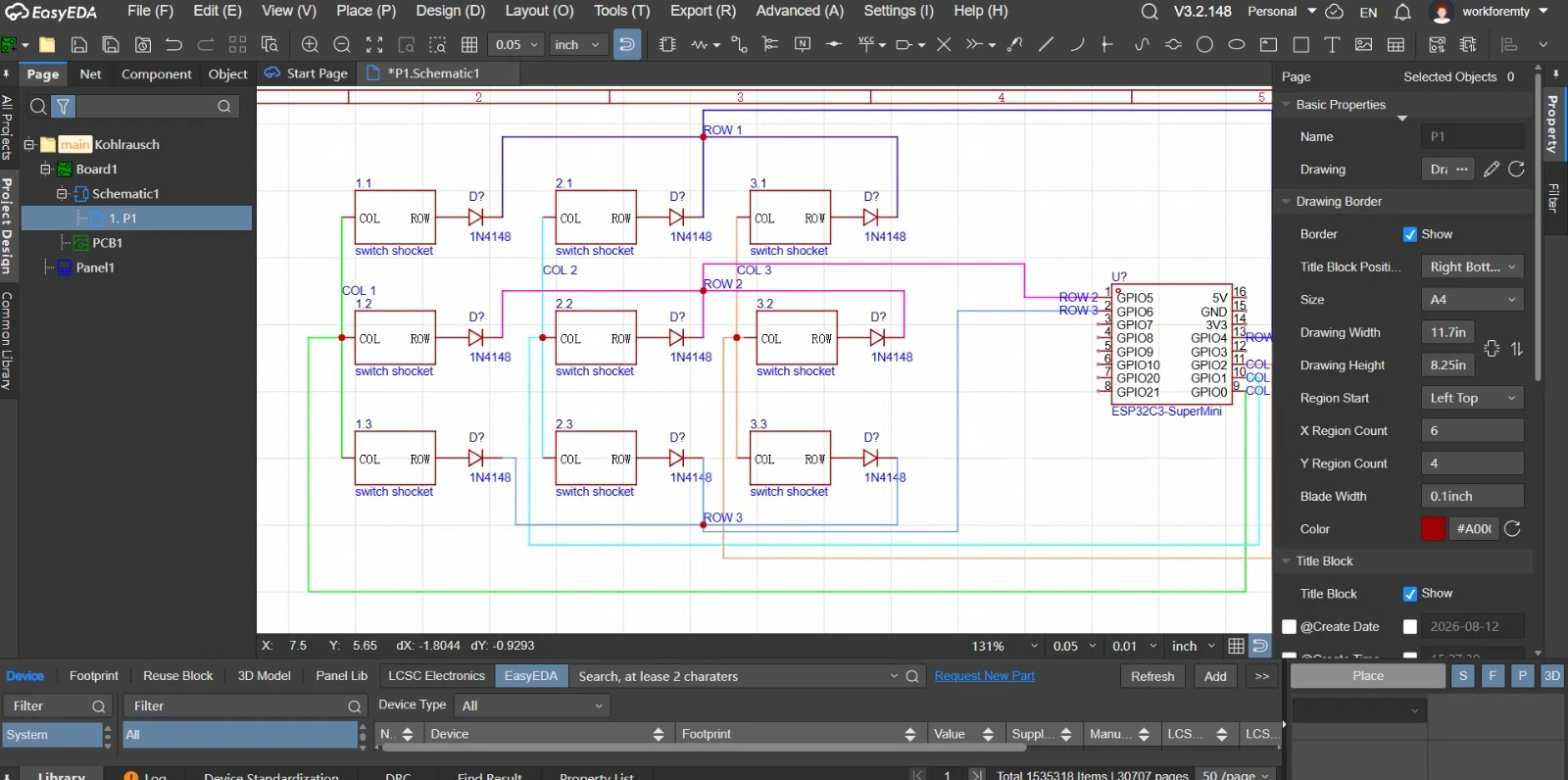Toggle the Border Show checkbox
Screen dimensions: 1568x780
(x=1410, y=234)
